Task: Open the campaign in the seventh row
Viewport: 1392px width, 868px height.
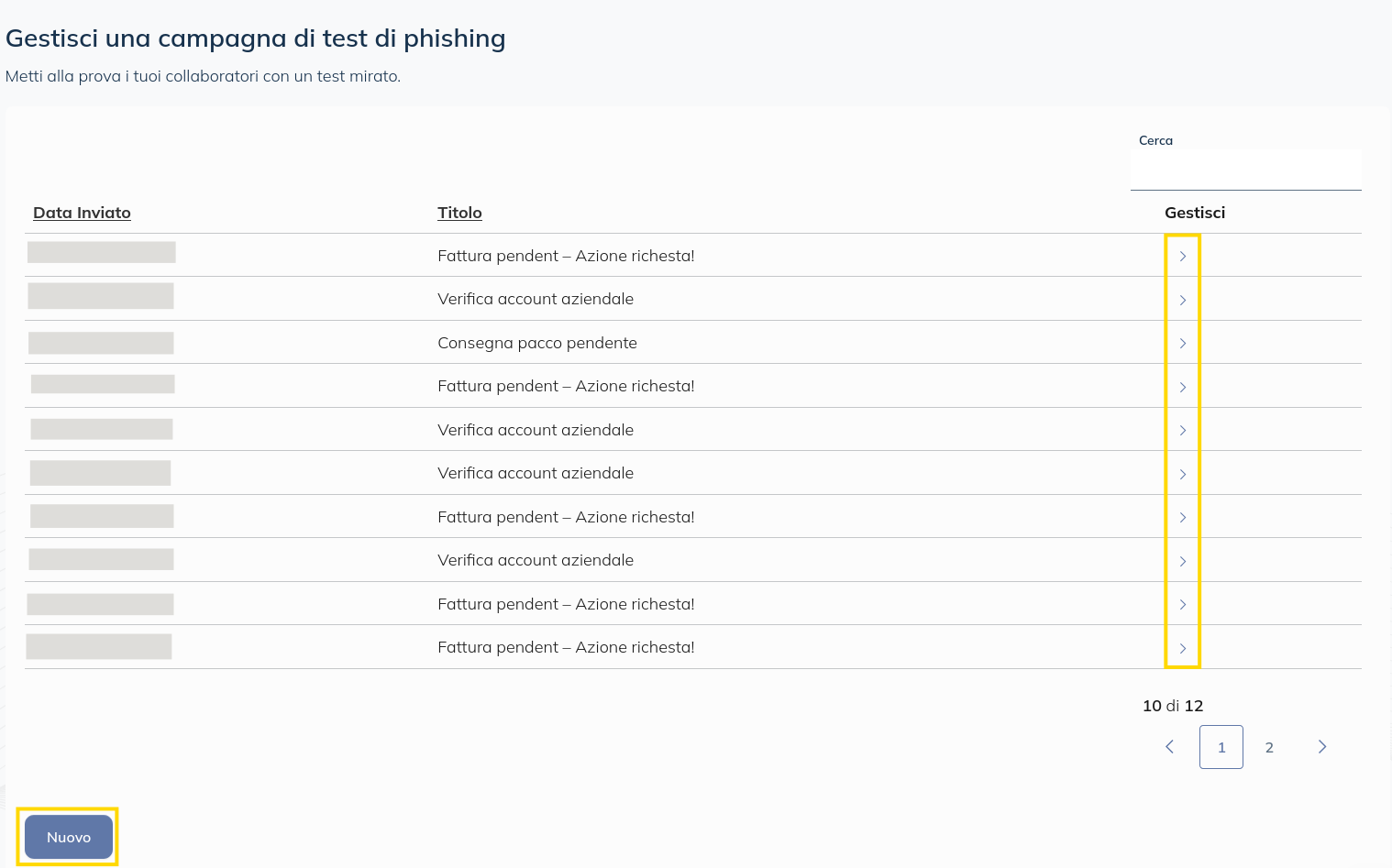Action: [1182, 517]
